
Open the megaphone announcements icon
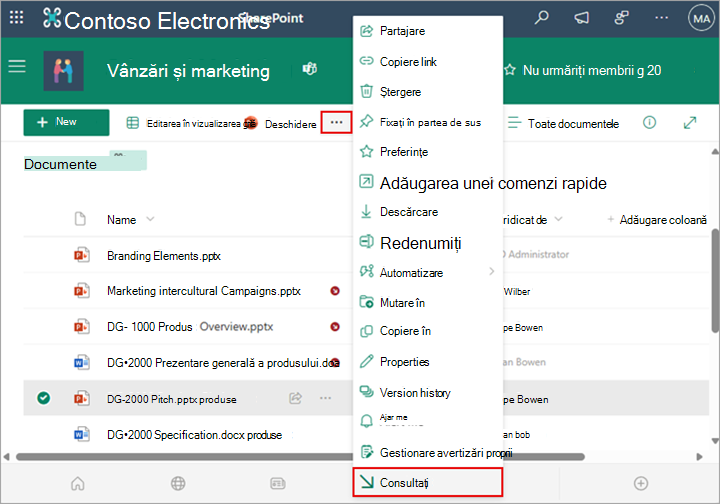click(x=581, y=18)
